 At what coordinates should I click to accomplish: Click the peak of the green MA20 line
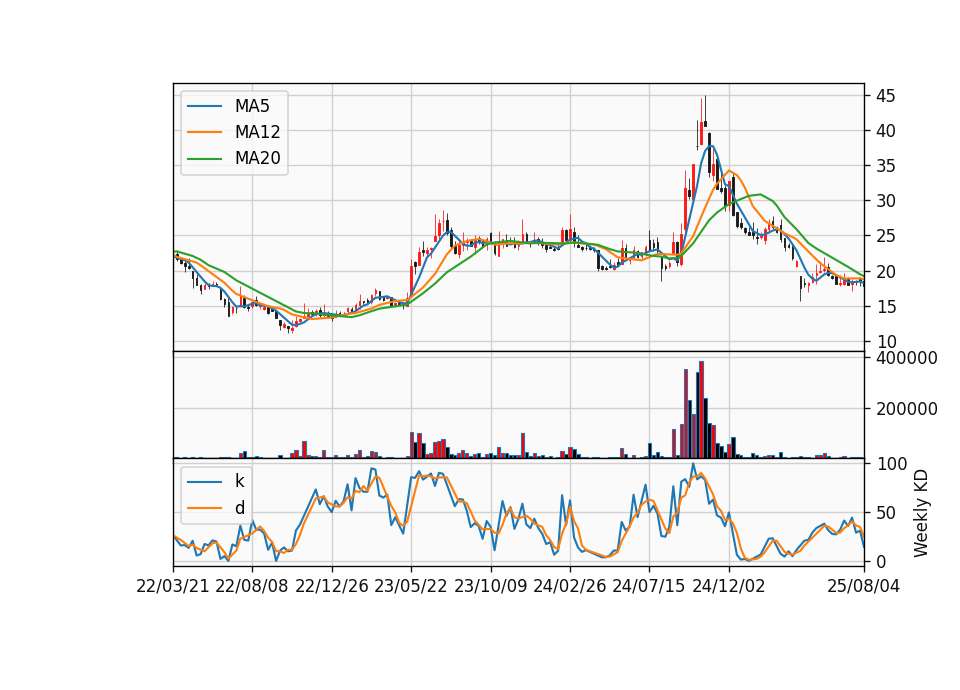760,194
